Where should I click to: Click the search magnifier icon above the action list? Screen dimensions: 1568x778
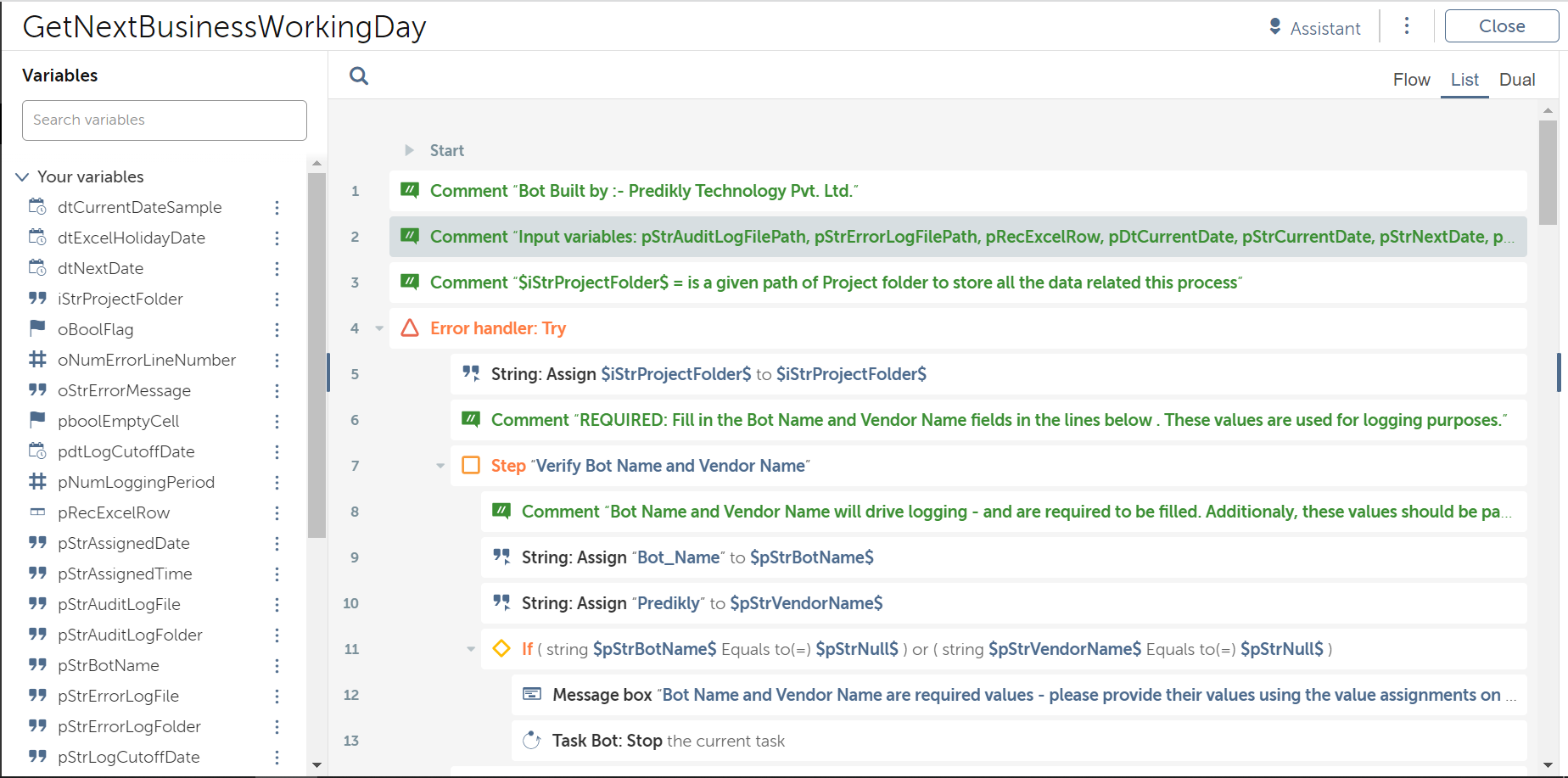(x=359, y=76)
